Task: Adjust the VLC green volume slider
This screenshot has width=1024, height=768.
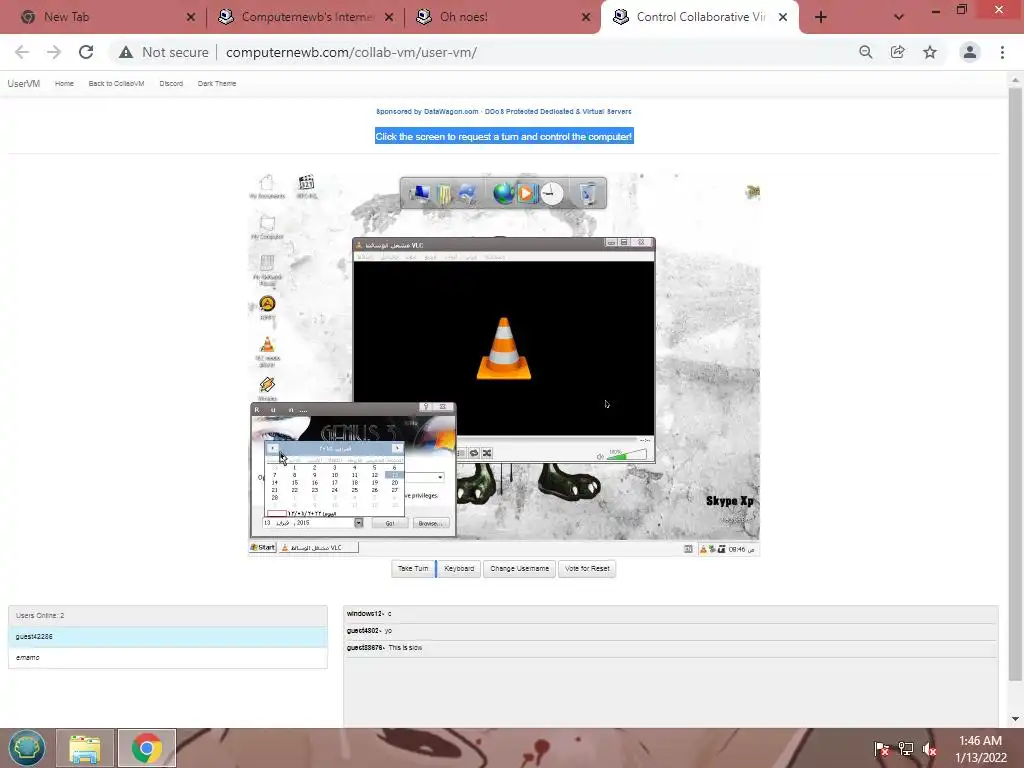Action: click(626, 455)
